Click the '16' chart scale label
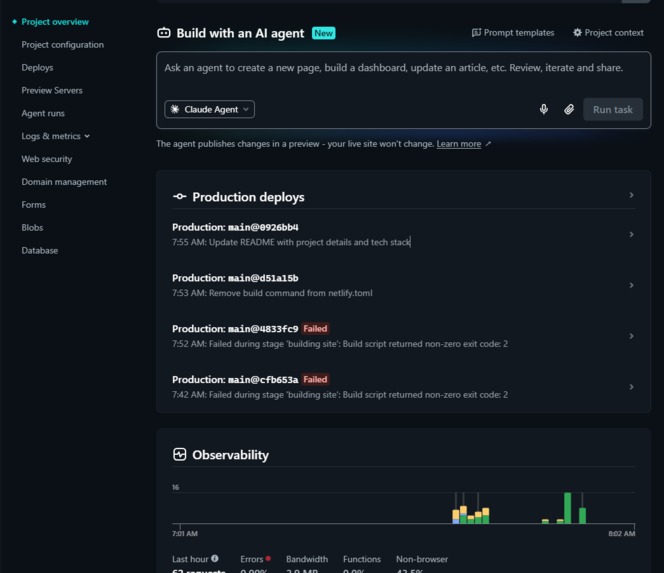 click(175, 487)
